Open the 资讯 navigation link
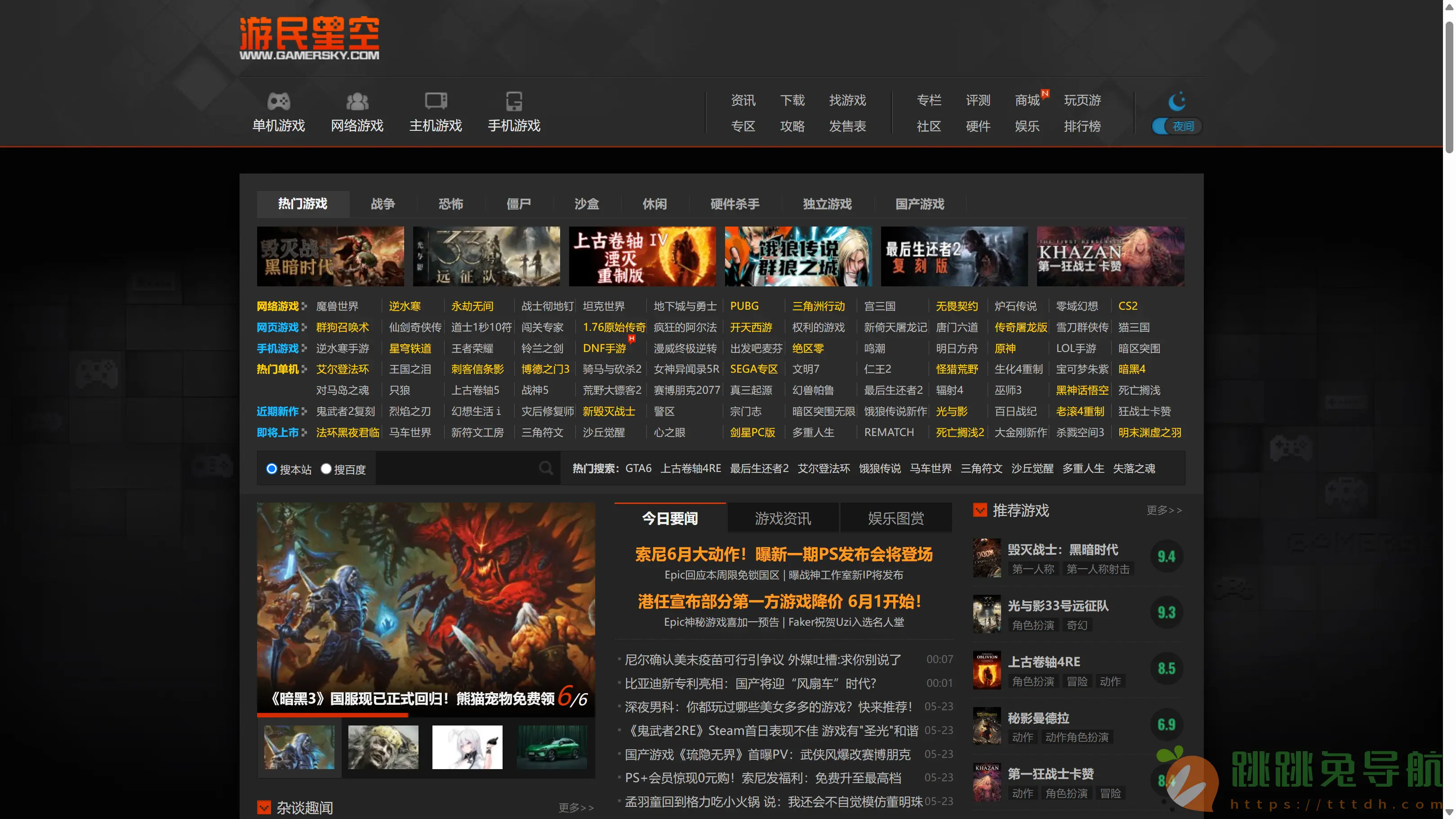Screen dimensions: 1456x819 [x=743, y=100]
